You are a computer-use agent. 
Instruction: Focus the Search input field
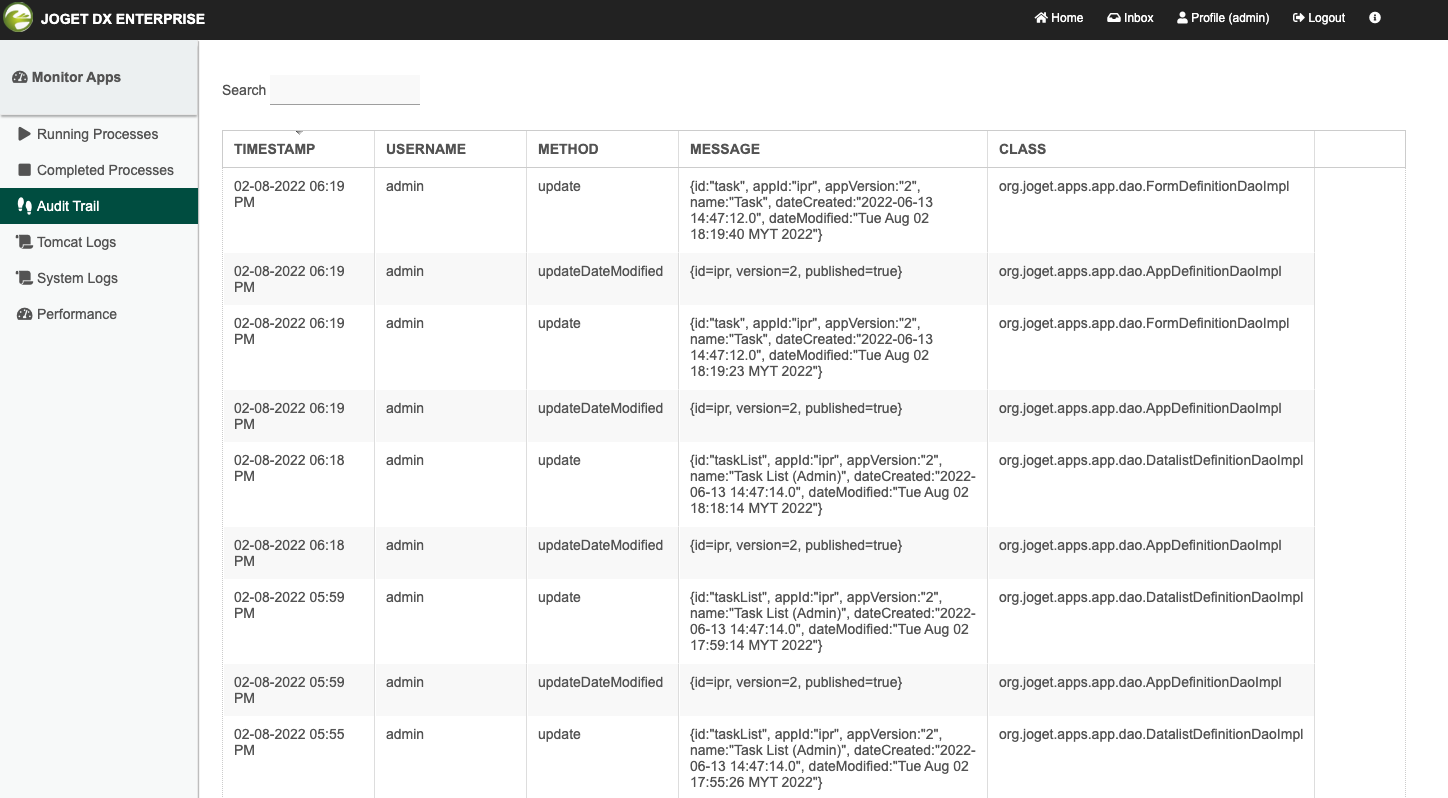coord(345,90)
